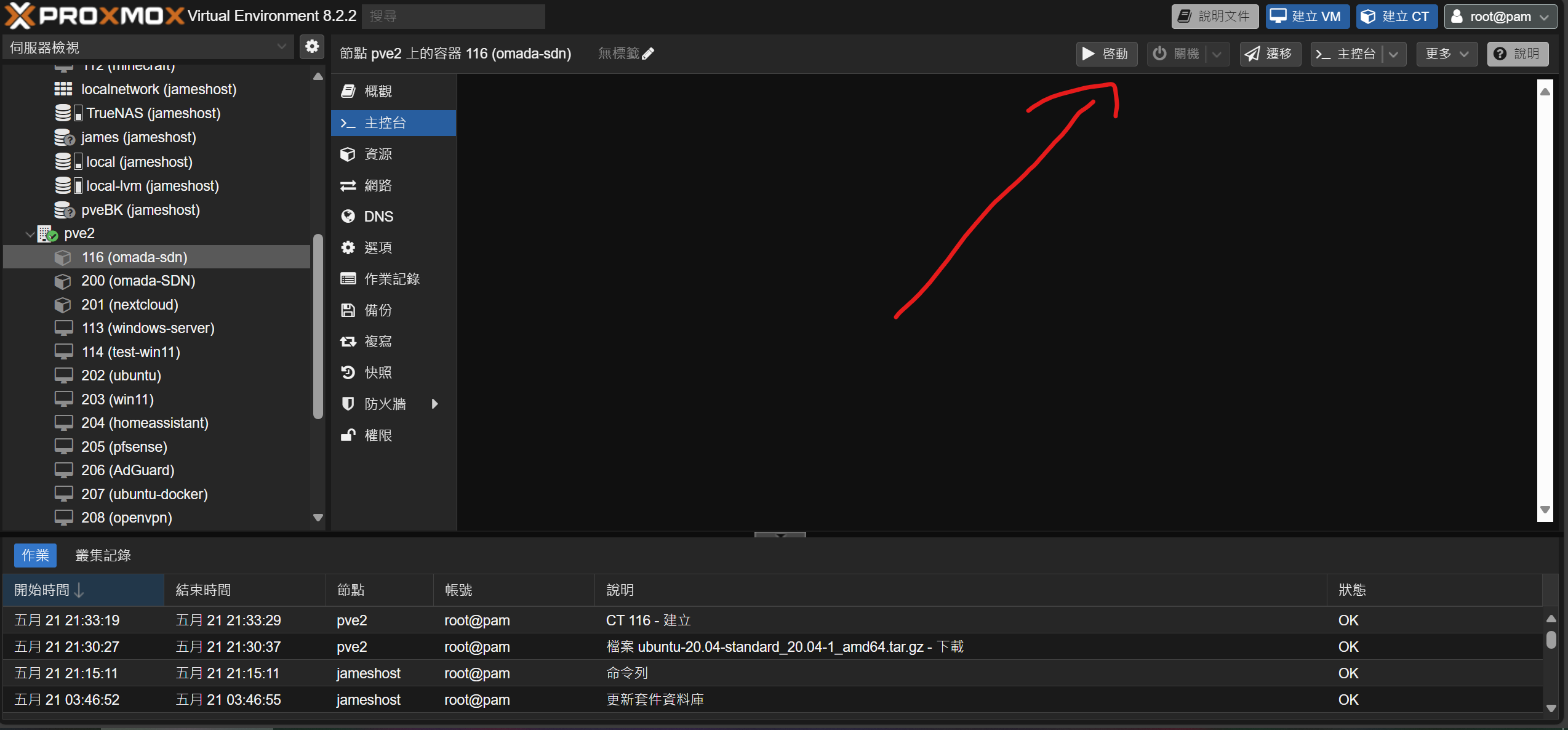Open the Permissions (權限) panel
The height and width of the screenshot is (730, 1568).
click(378, 435)
